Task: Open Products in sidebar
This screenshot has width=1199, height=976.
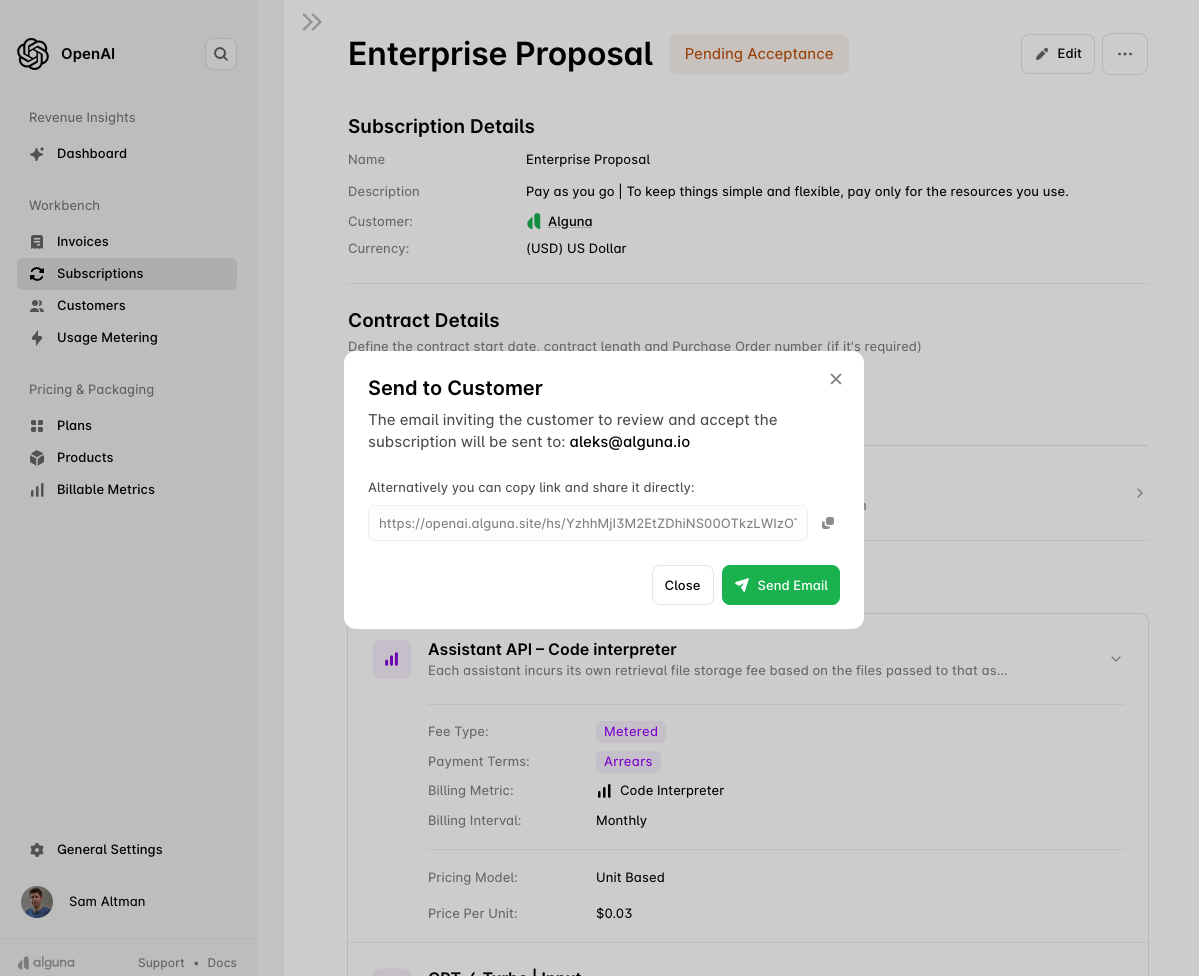Action: (x=127, y=458)
